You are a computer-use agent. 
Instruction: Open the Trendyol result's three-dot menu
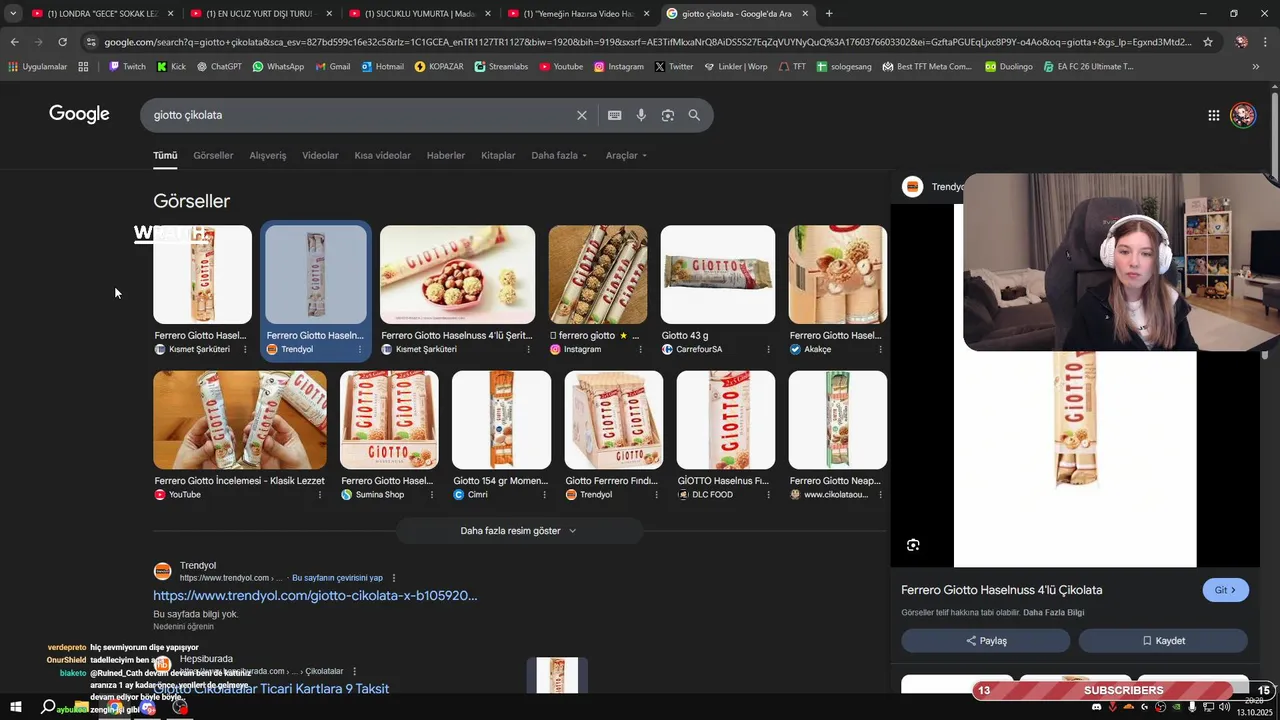point(394,578)
